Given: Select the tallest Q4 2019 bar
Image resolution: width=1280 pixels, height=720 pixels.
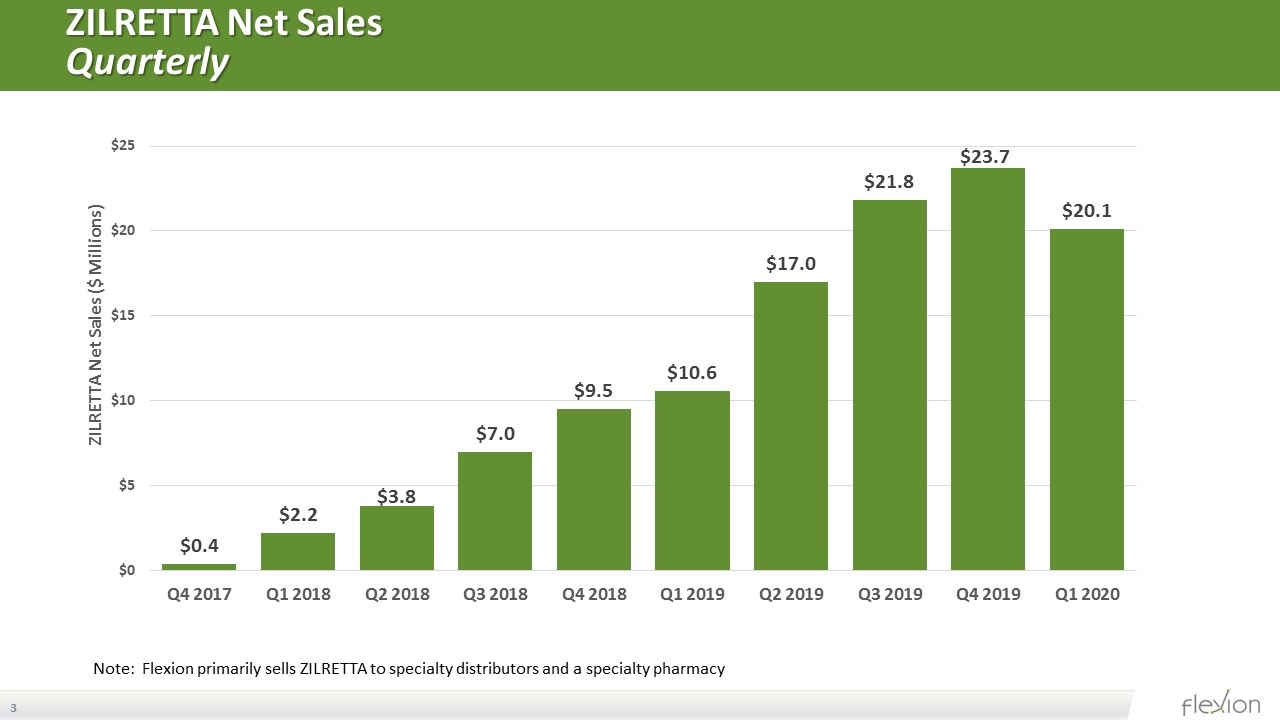Looking at the screenshot, I should click(988, 369).
